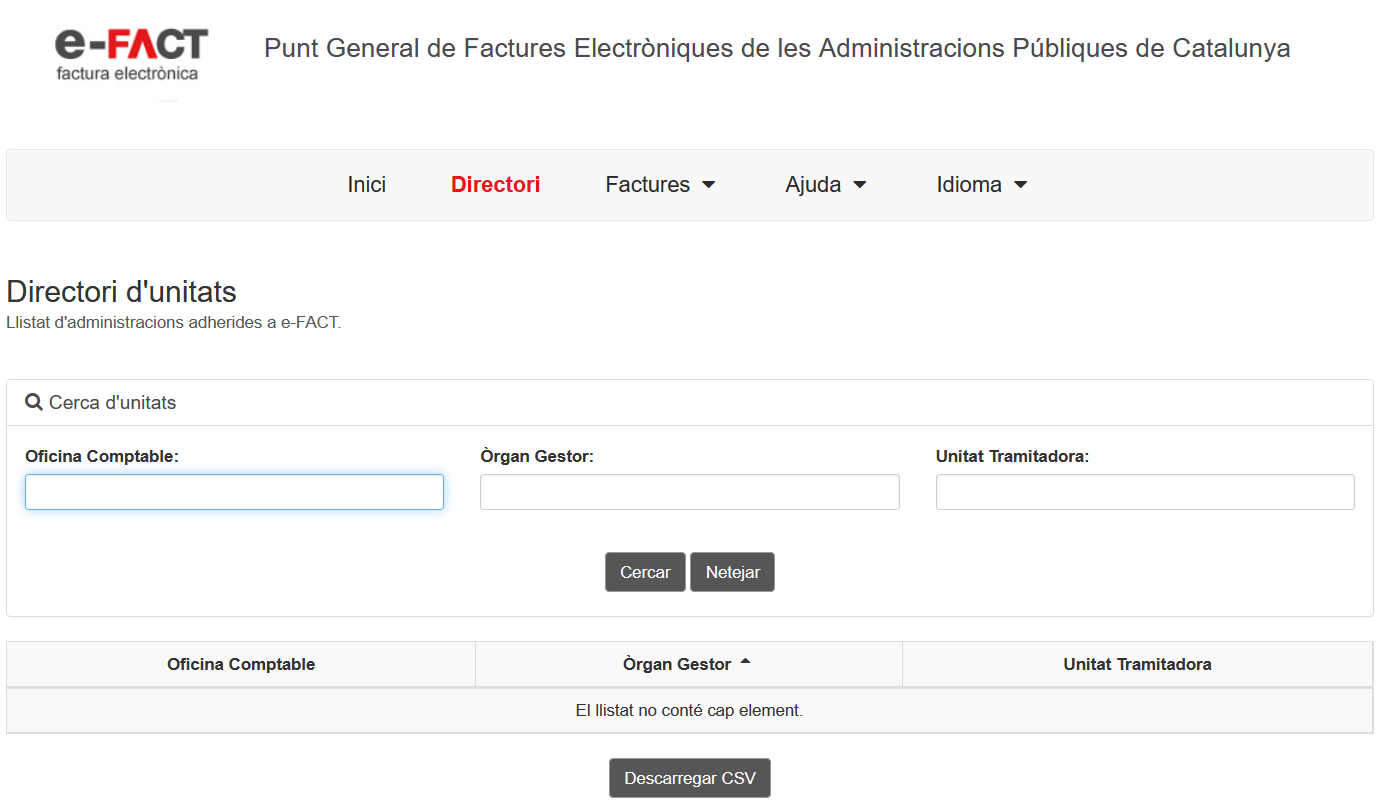
Task: Click the magnifier icon beside Cerca d'unitats
Action: tap(34, 403)
